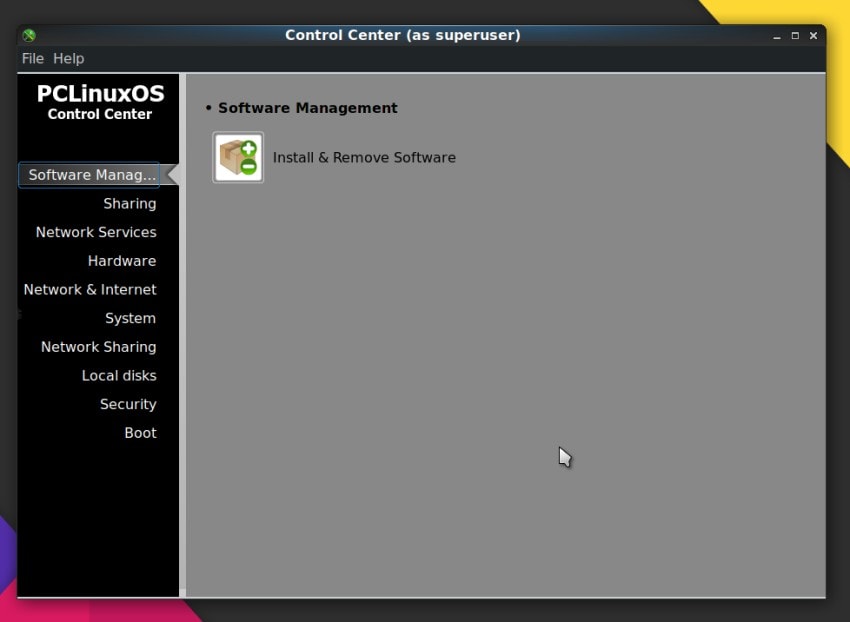Open the Boot category
Image resolution: width=850 pixels, height=622 pixels.
point(140,433)
